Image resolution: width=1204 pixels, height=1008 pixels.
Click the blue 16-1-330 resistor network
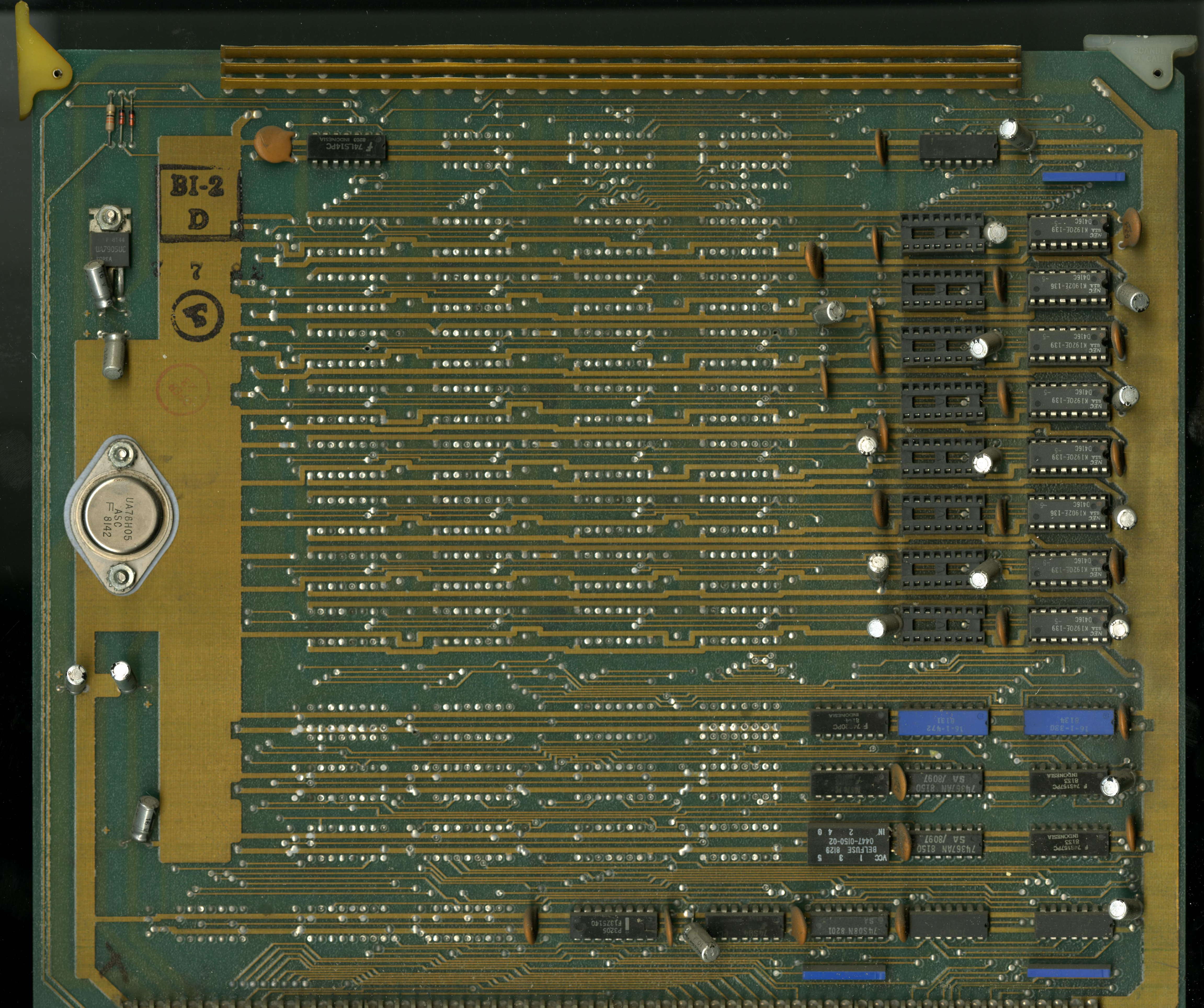(1069, 722)
